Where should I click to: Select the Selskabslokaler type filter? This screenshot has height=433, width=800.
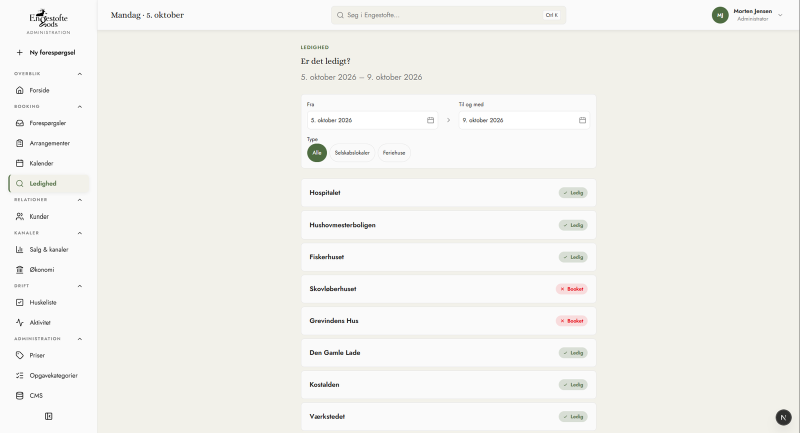pos(352,153)
